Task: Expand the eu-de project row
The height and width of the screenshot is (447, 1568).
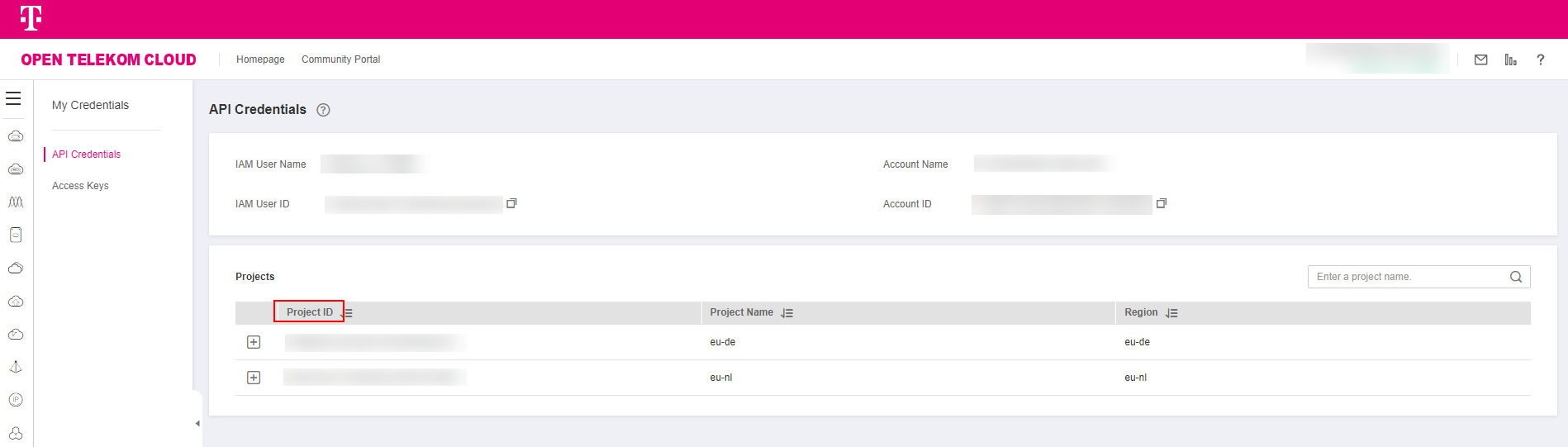Action: click(254, 342)
